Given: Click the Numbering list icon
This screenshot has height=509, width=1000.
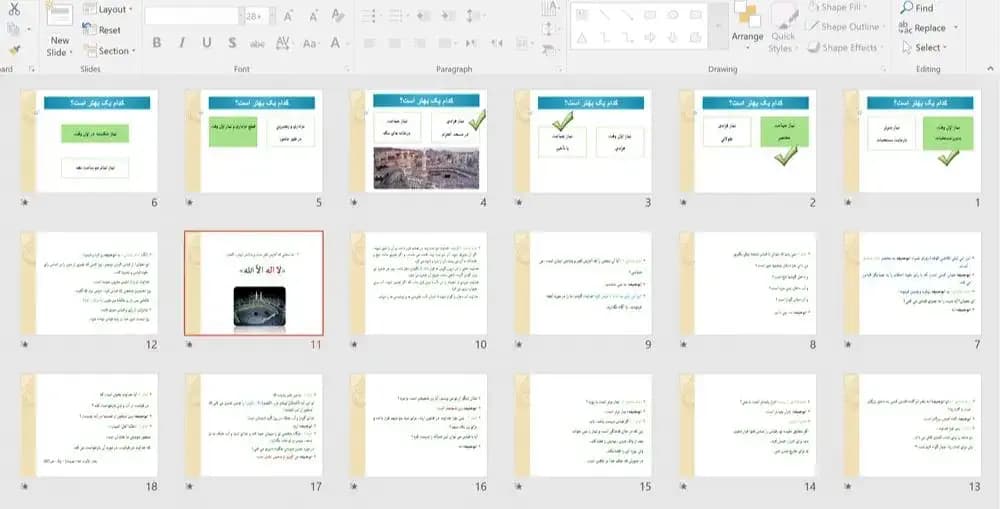Looking at the screenshot, I should [x=396, y=16].
